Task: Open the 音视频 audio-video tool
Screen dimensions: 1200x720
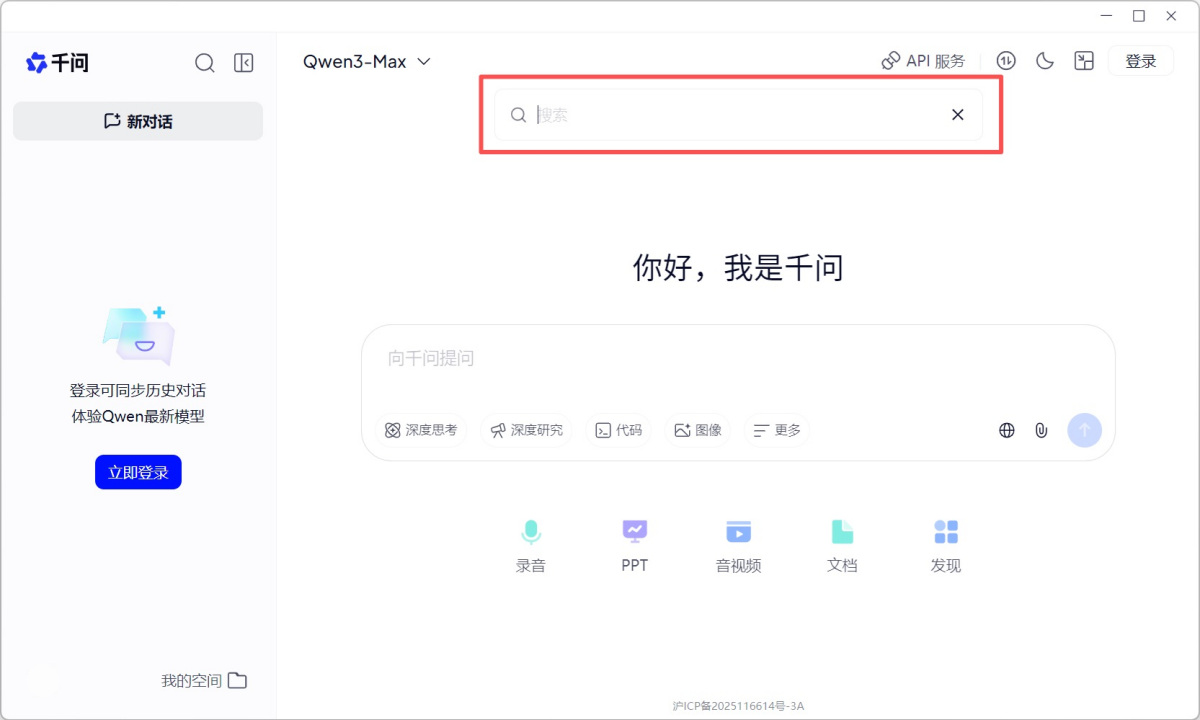Action: click(x=738, y=546)
